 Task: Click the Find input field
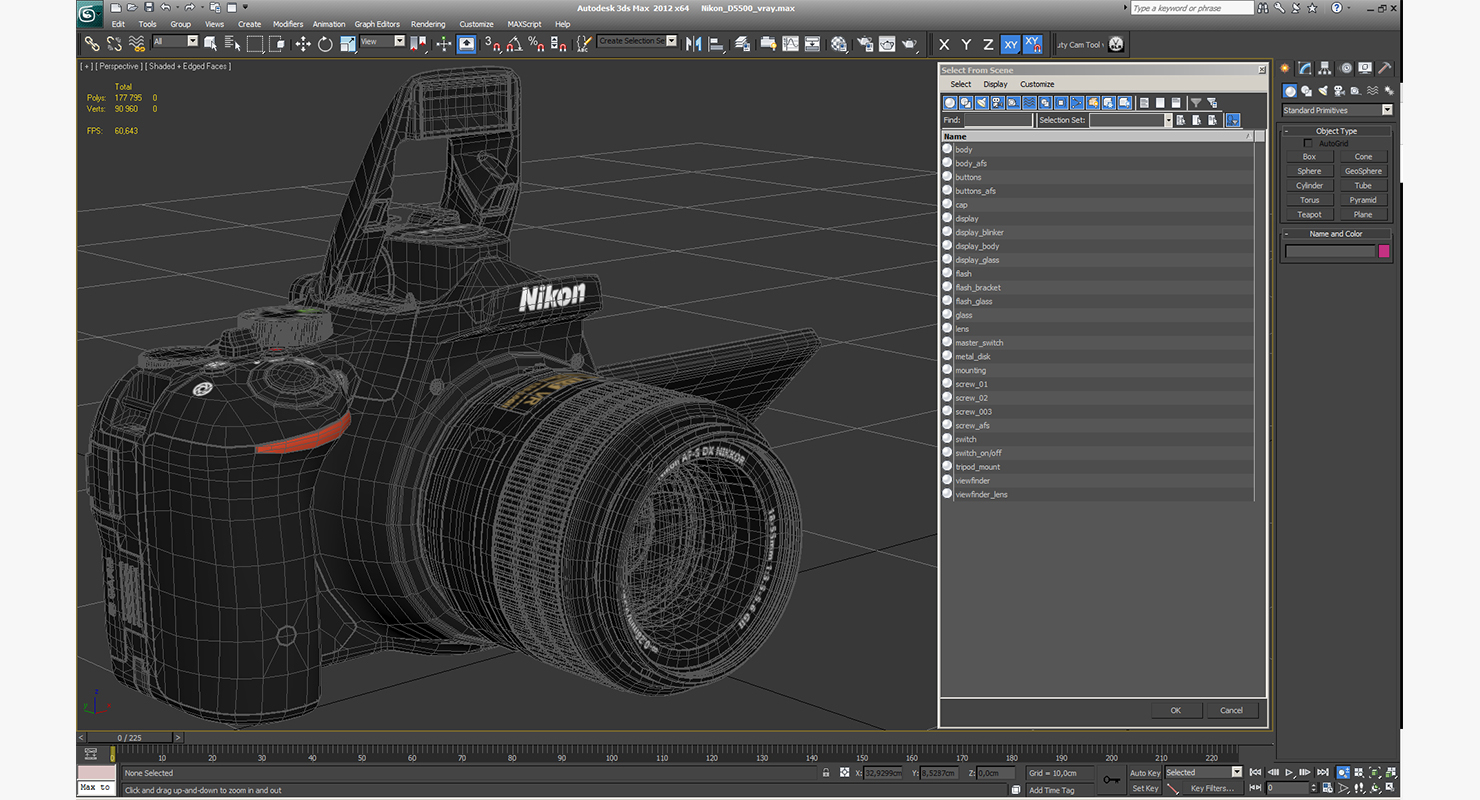coord(998,120)
